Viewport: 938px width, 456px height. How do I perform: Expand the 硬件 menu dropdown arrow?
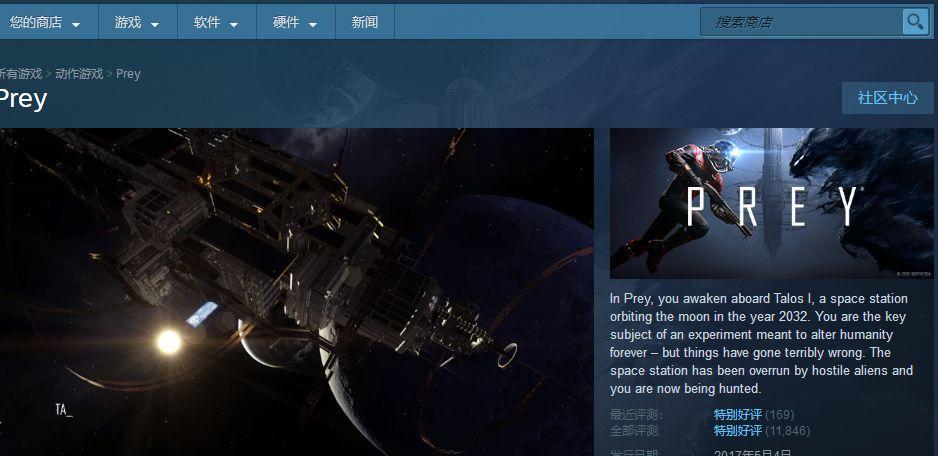pyautogui.click(x=313, y=25)
